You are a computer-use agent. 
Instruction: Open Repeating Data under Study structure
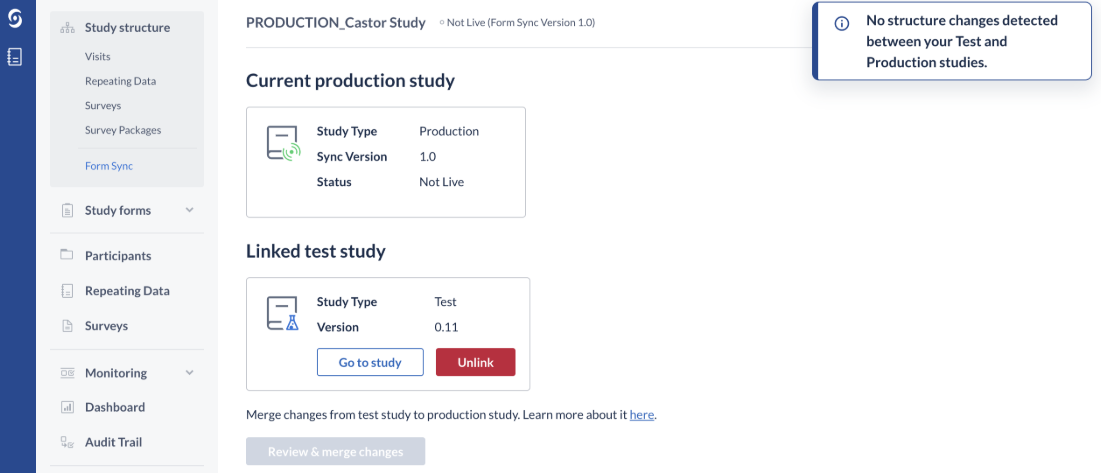click(120, 81)
